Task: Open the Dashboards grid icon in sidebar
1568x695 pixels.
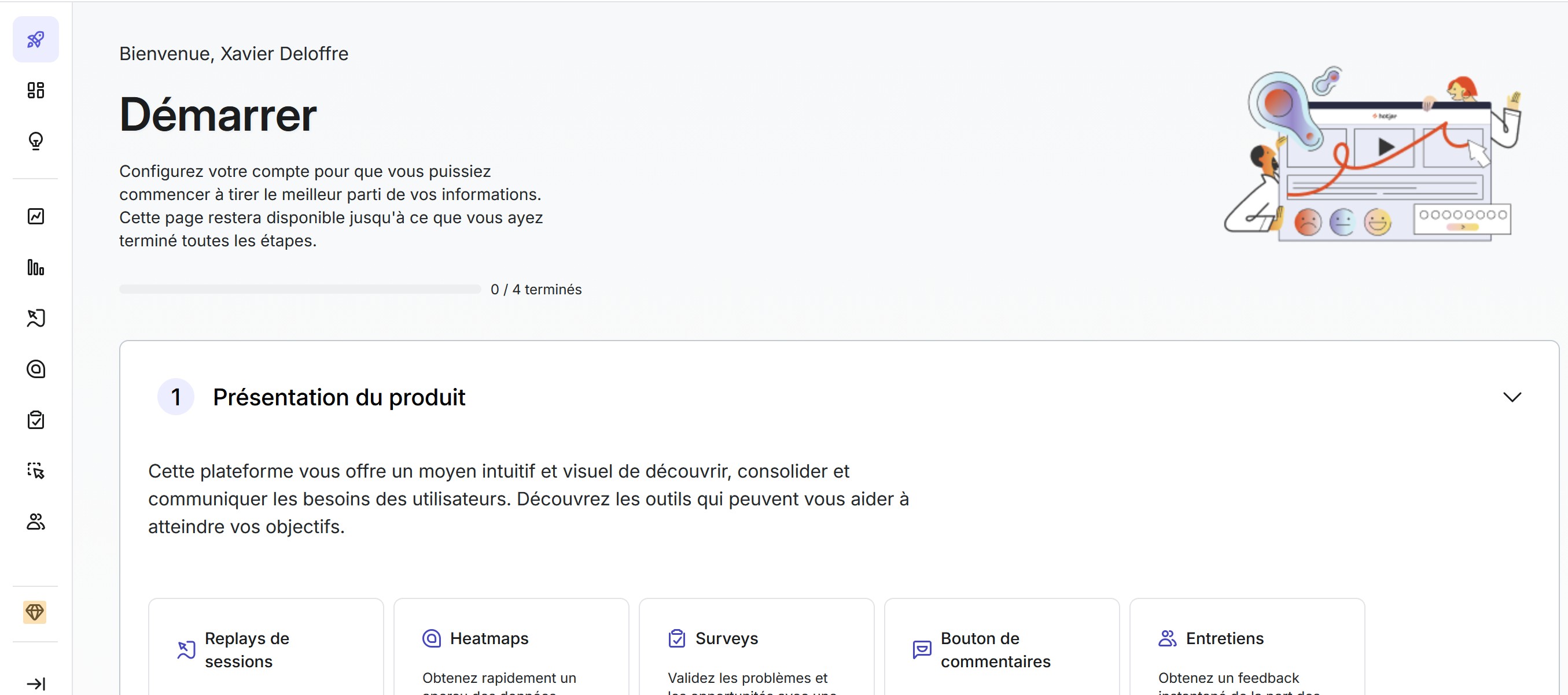Action: click(x=35, y=90)
